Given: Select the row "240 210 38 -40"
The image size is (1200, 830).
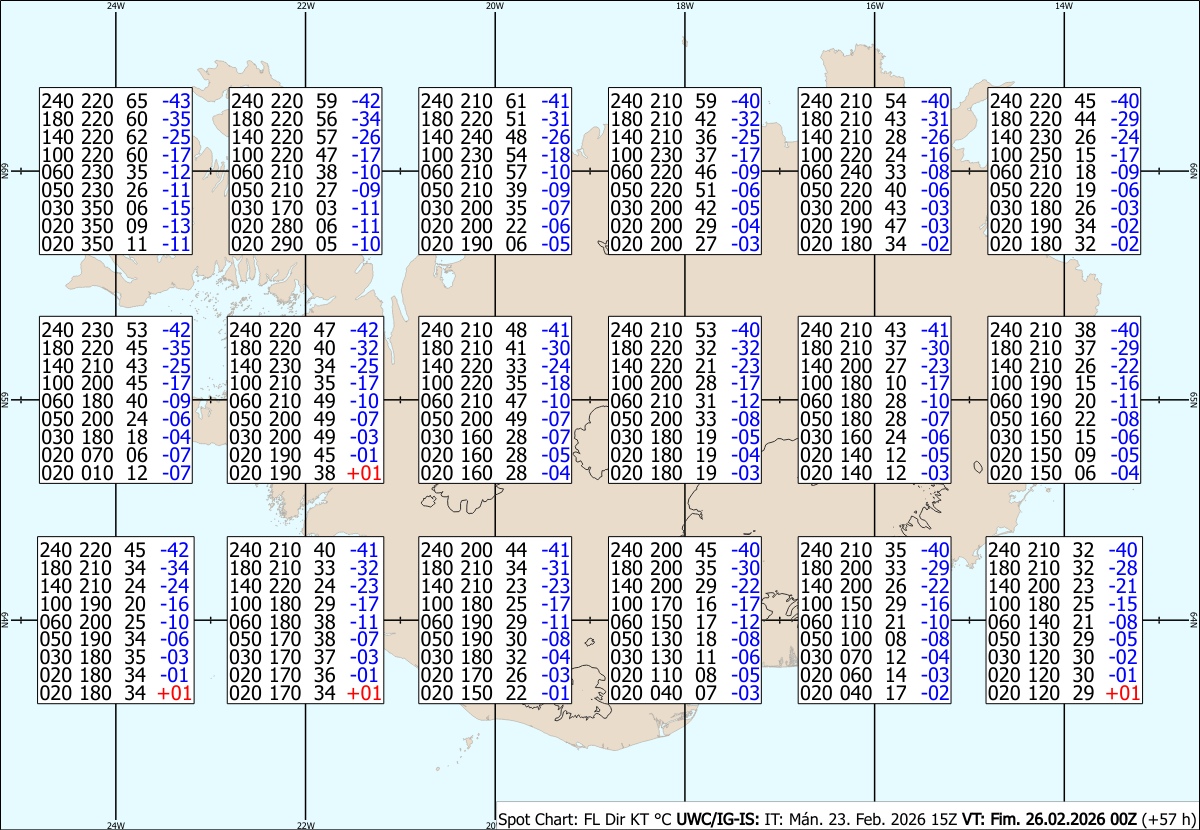Looking at the screenshot, I should click(1065, 331).
